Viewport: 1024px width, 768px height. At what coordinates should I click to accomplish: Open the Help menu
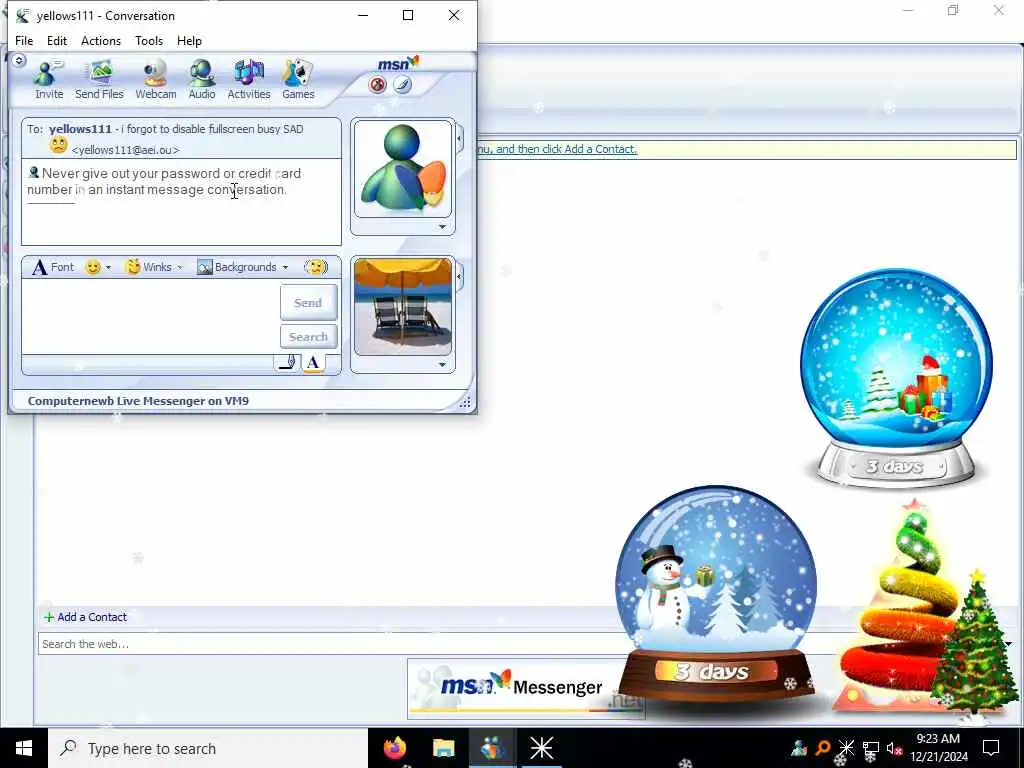(189, 40)
